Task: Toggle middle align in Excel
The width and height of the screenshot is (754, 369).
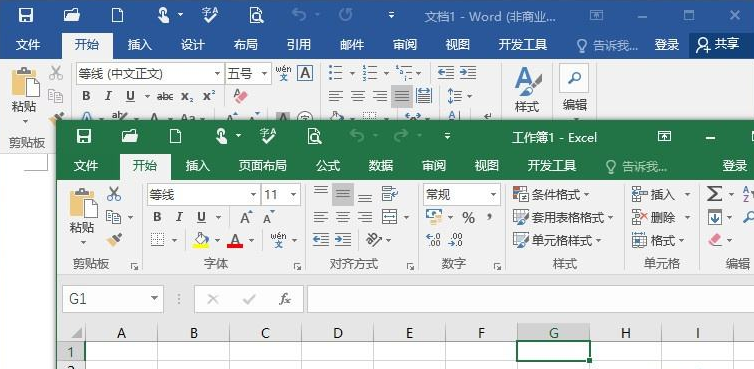Action: (343, 194)
